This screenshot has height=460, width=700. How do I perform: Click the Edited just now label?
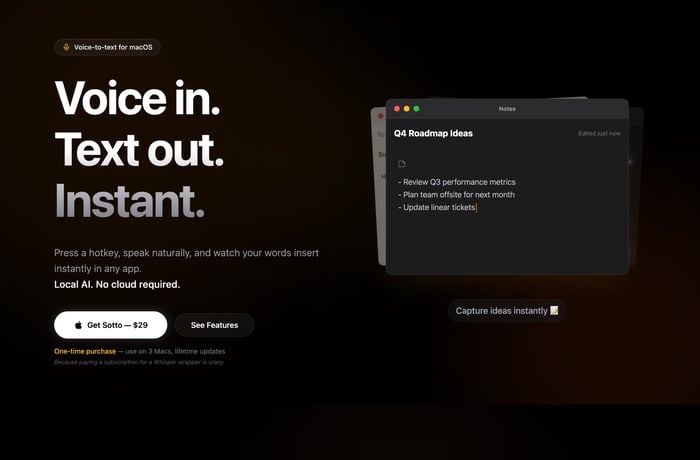[x=599, y=133]
